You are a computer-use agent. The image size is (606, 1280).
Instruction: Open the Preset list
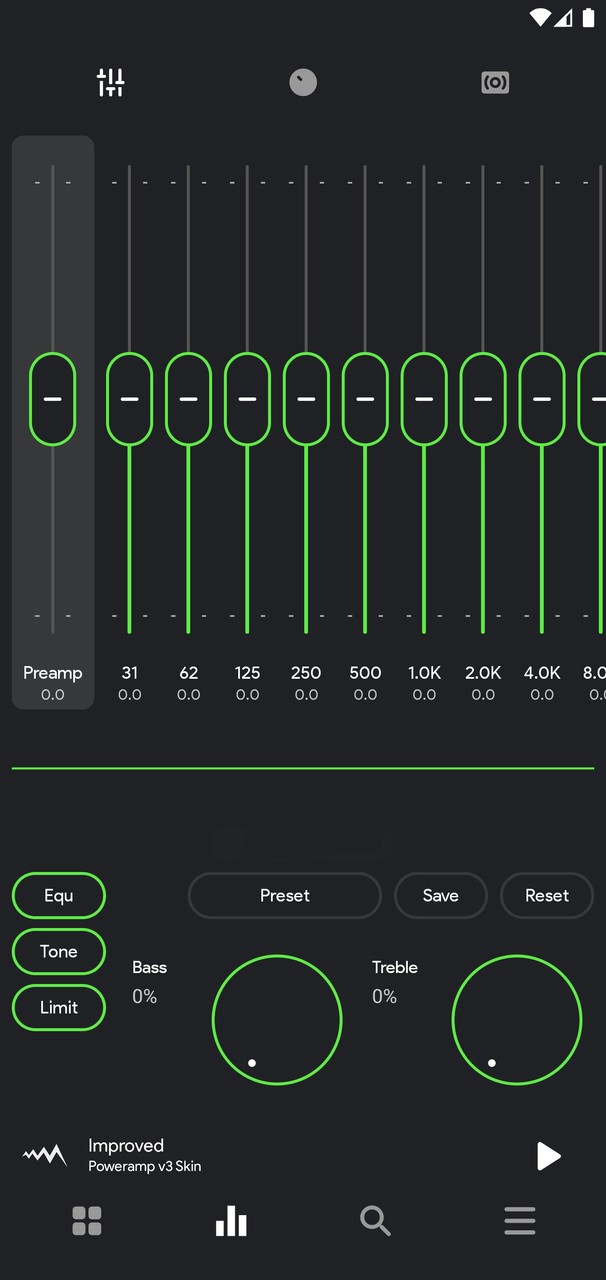(285, 895)
